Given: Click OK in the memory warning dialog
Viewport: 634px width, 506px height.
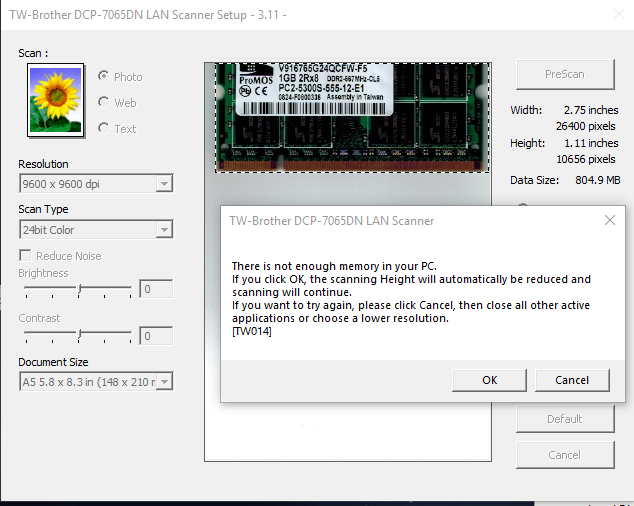Looking at the screenshot, I should pos(489,380).
